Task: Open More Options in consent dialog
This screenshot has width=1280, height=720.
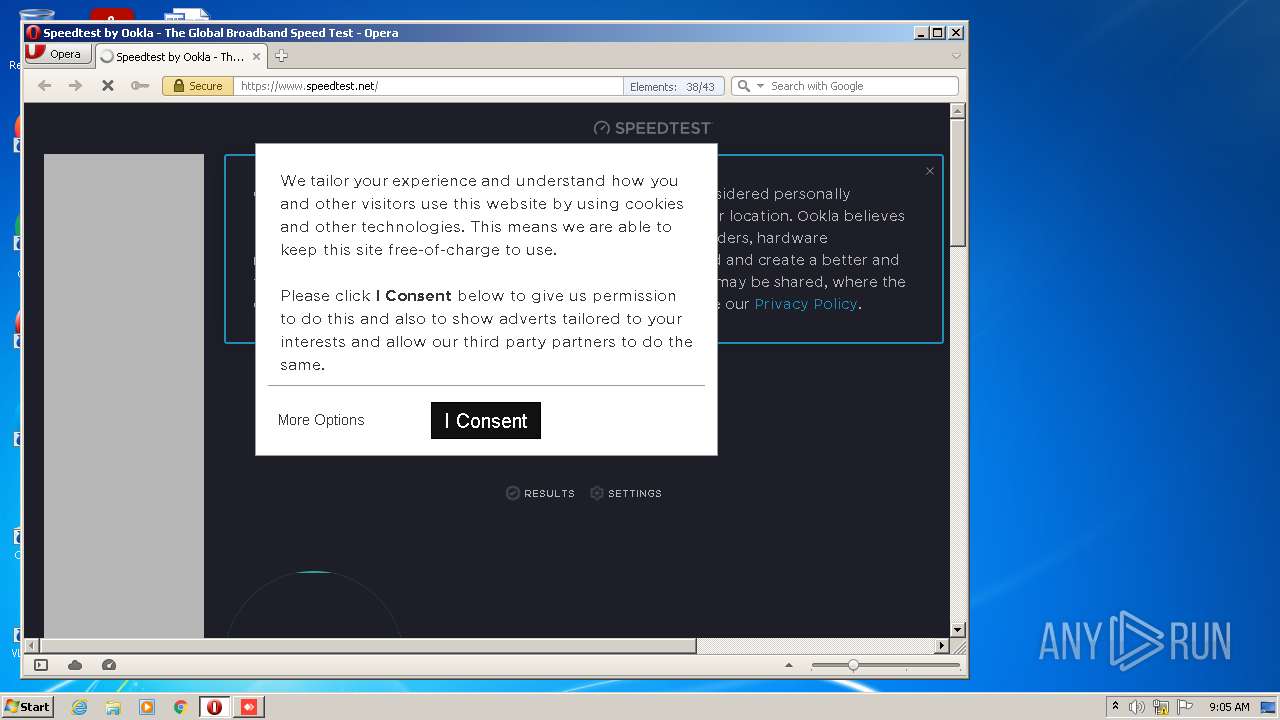Action: [x=321, y=420]
